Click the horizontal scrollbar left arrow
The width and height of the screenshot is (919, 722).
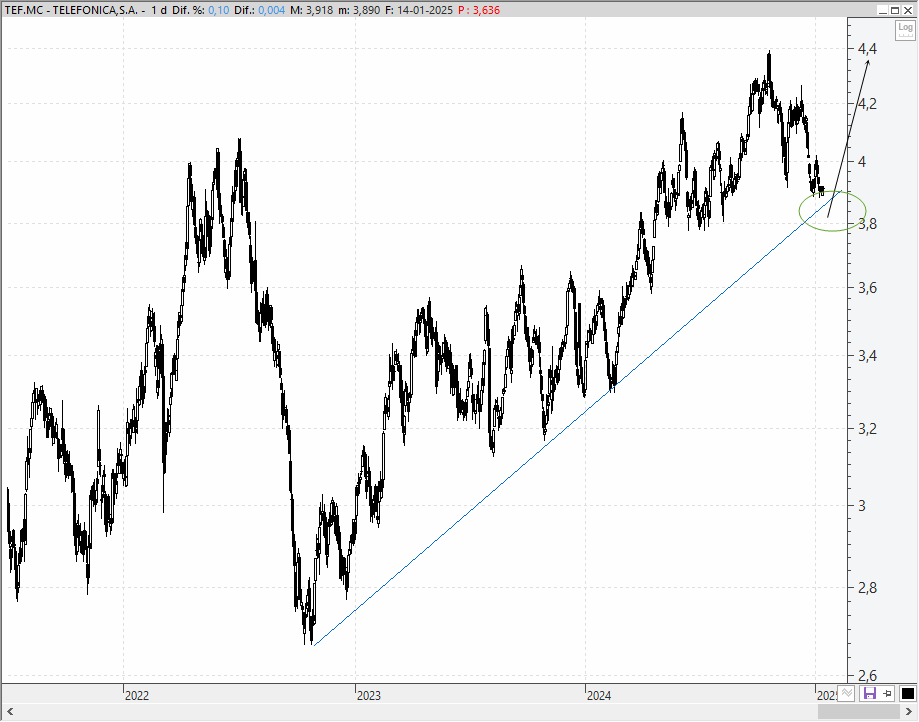10,711
